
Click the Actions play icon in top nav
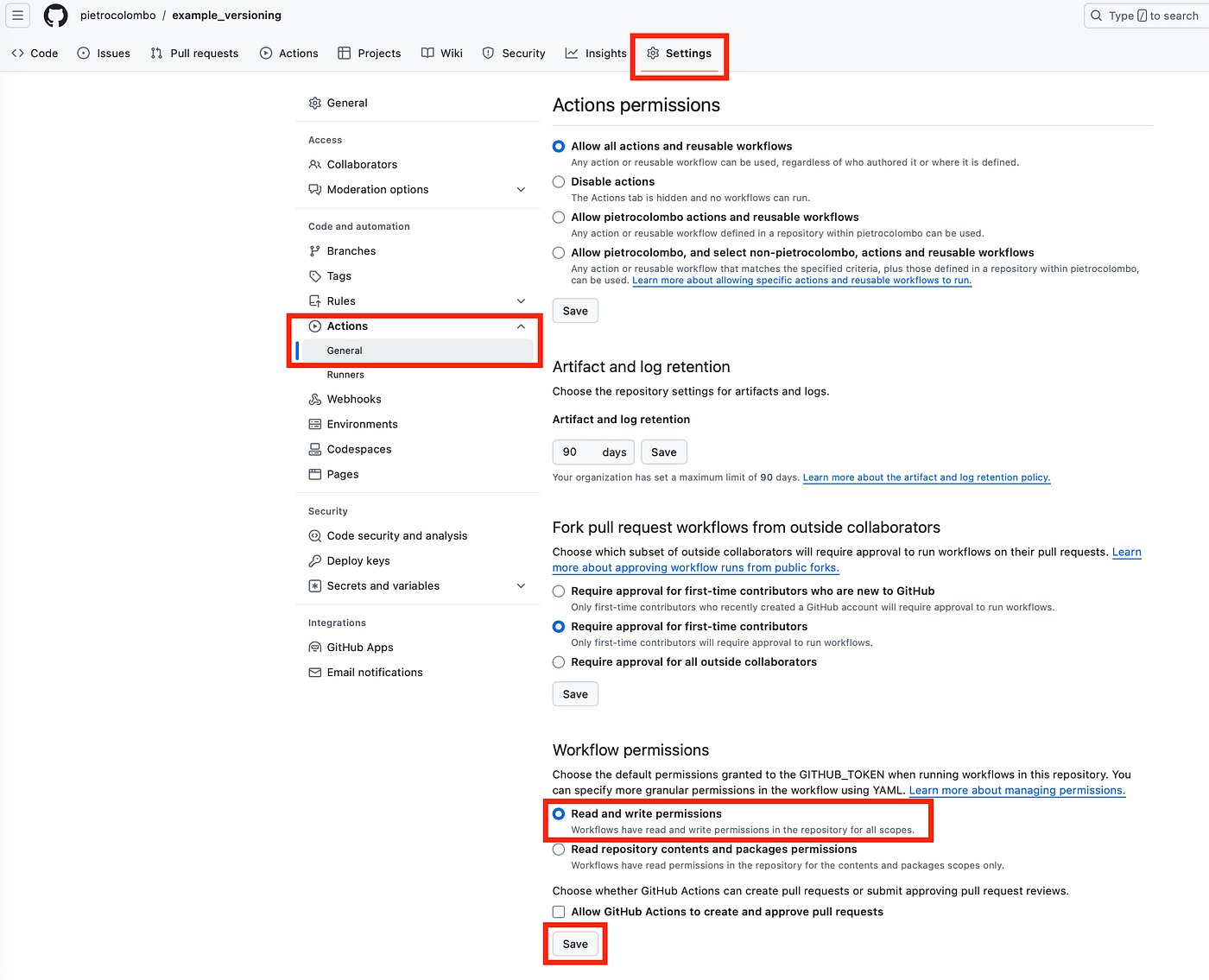266,54
